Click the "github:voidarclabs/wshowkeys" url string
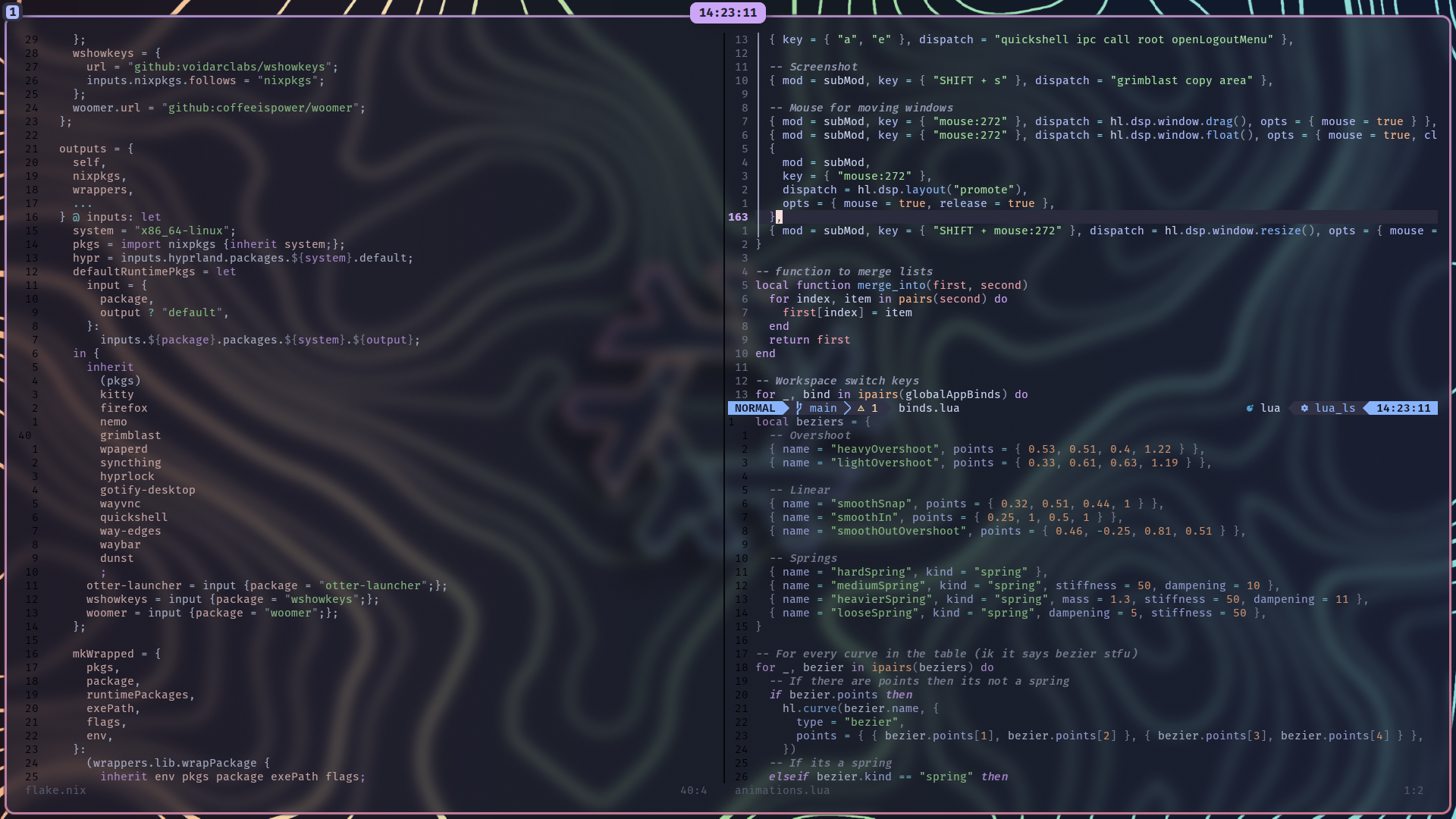Viewport: 1456px width, 819px height. (229, 67)
